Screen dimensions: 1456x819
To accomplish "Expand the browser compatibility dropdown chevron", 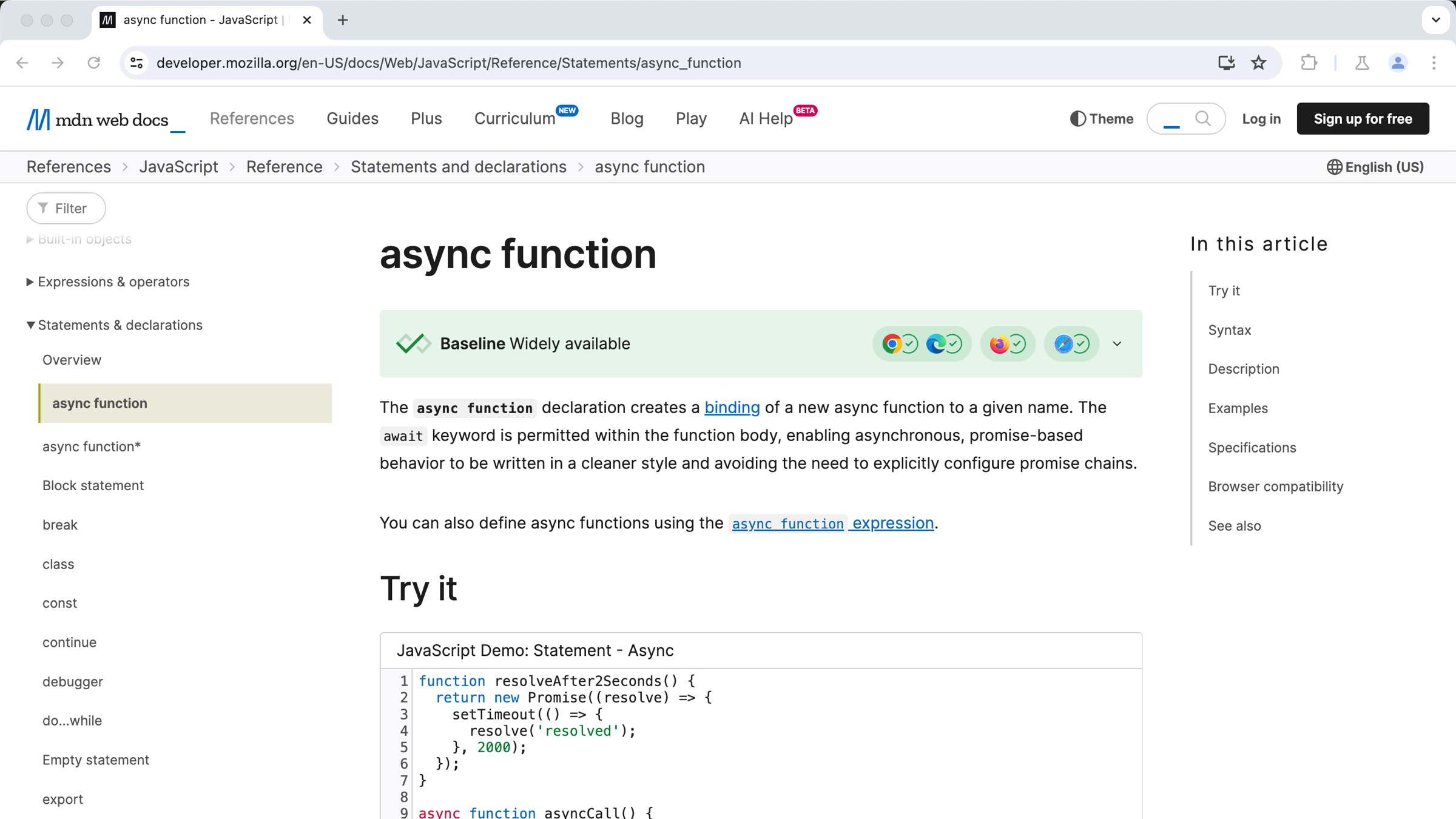I will pyautogui.click(x=1117, y=344).
